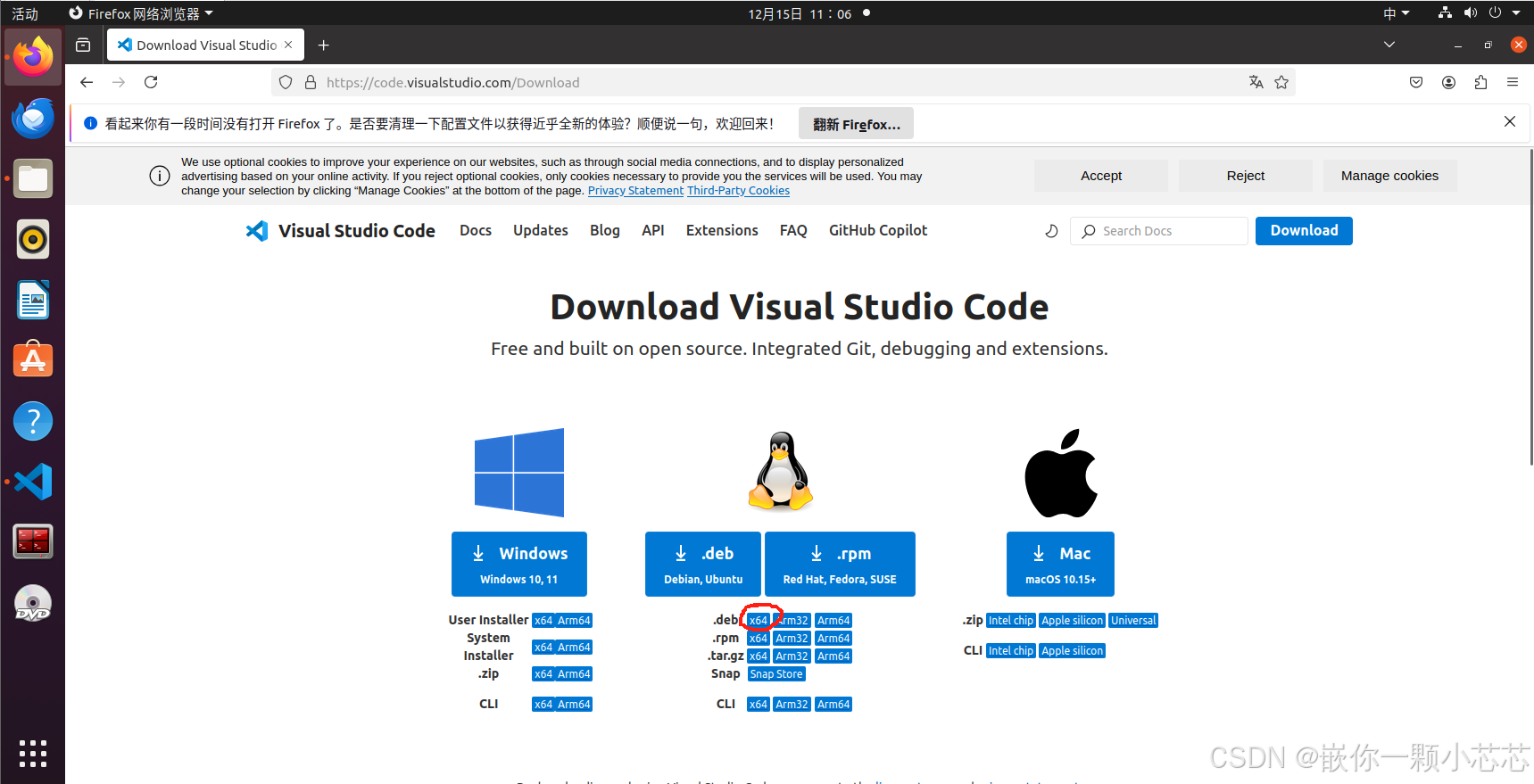Expand the list all tabs chevron
The height and width of the screenshot is (784, 1534).
[x=1389, y=45]
